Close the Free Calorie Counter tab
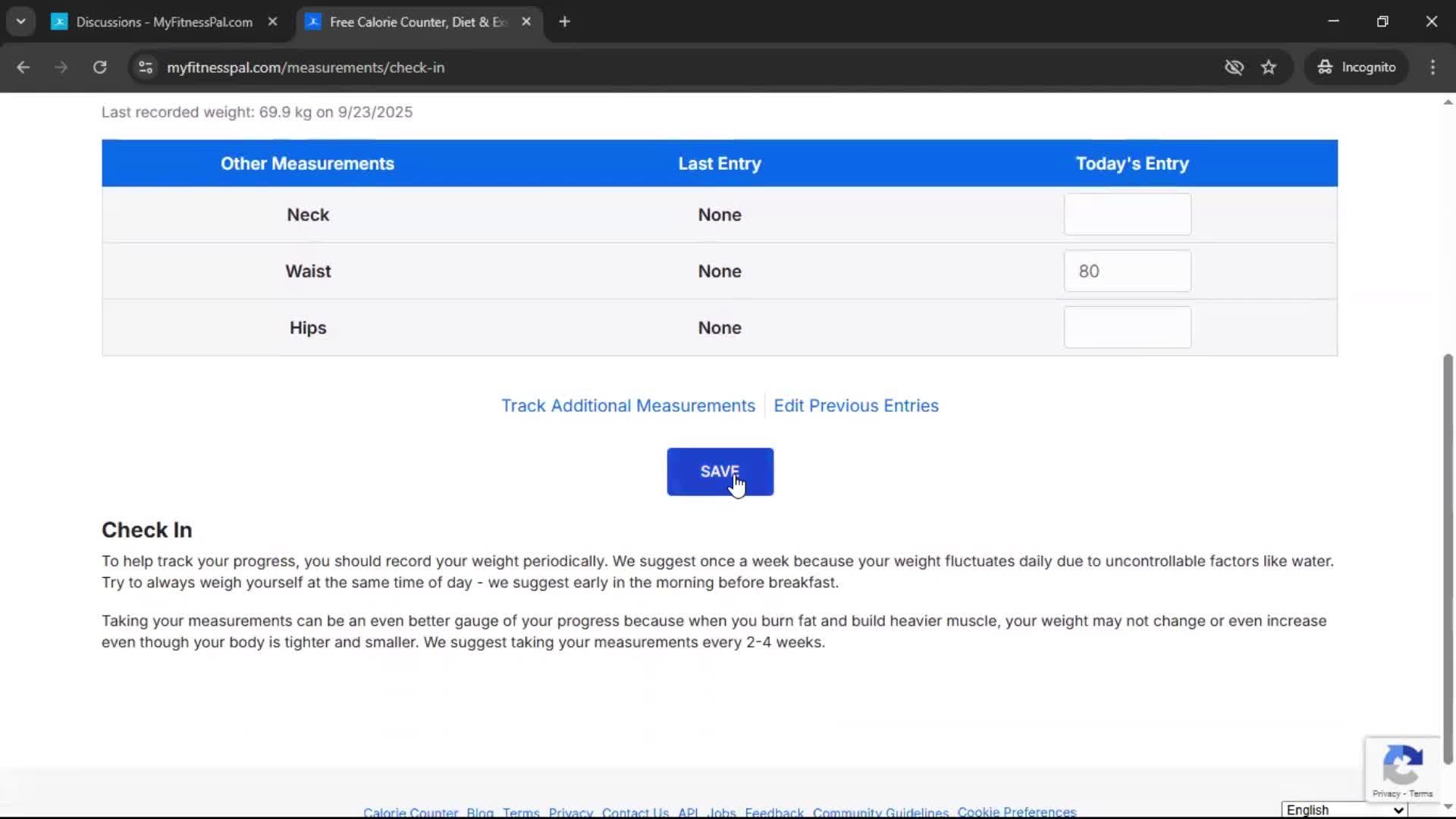The width and height of the screenshot is (1456, 819). (526, 22)
